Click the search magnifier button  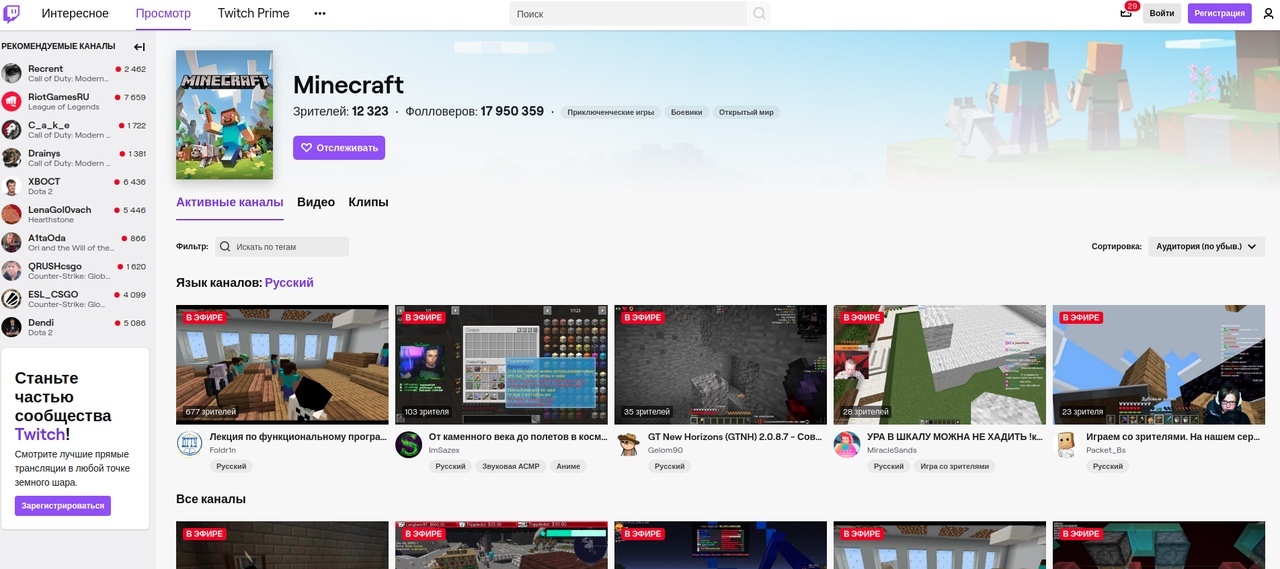(x=760, y=14)
